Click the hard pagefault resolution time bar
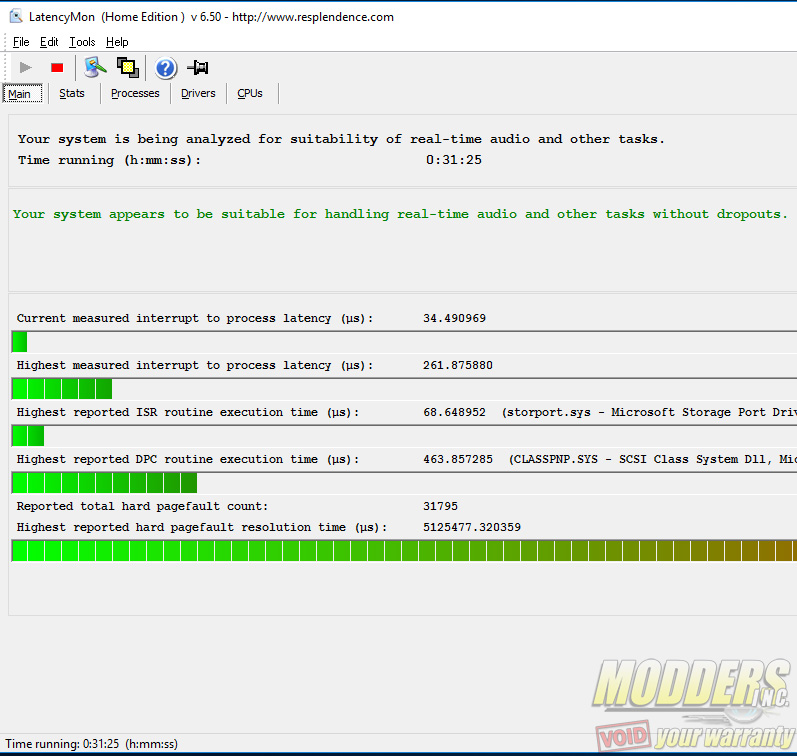Image resolution: width=797 pixels, height=756 pixels. 404,551
